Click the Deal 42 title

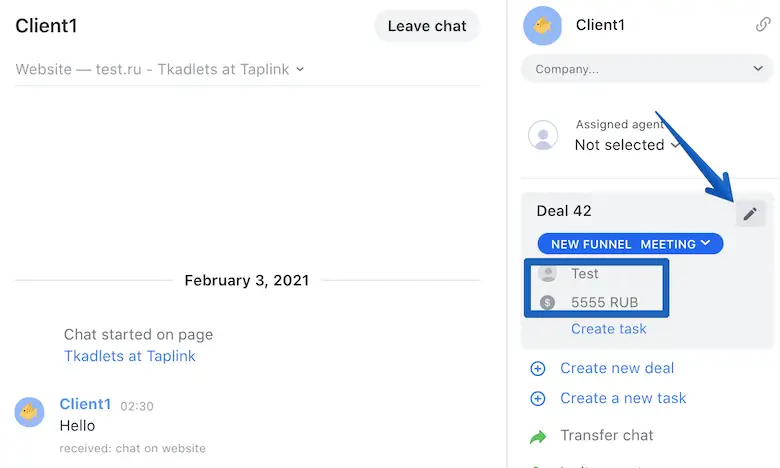[x=564, y=211]
